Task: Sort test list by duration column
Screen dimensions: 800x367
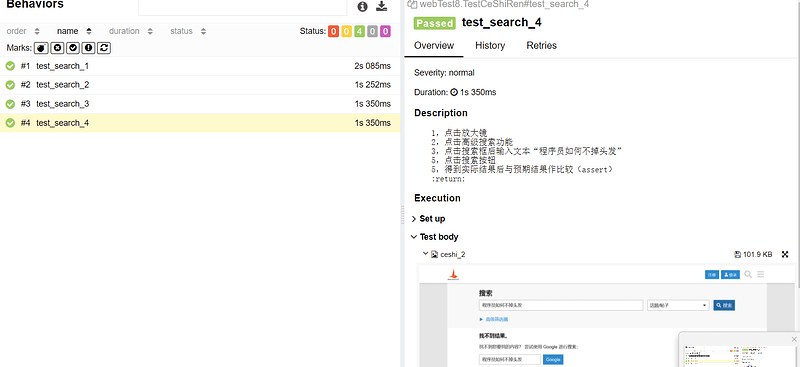Action: pyautogui.click(x=131, y=31)
